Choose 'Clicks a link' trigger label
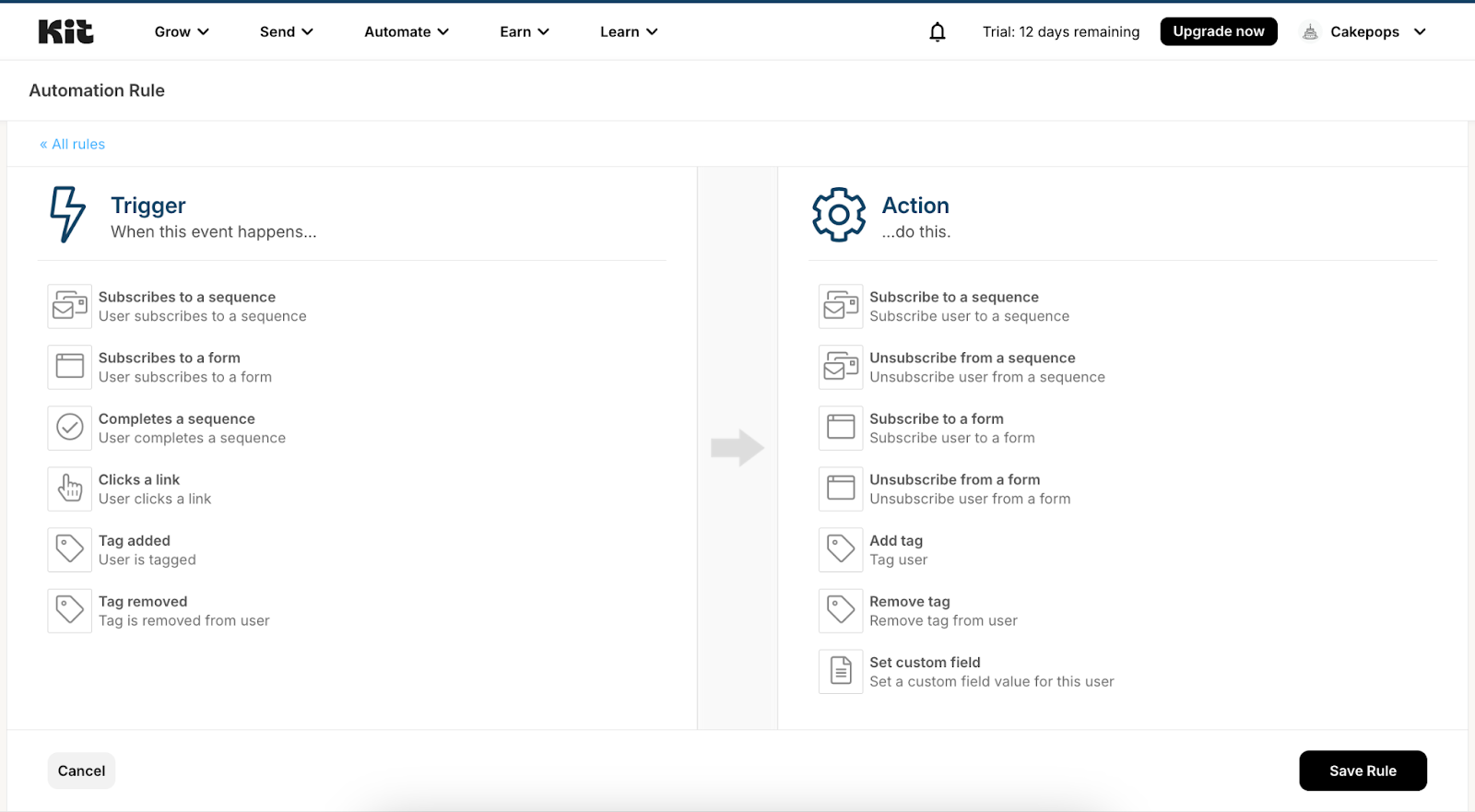The image size is (1475, 812). (x=139, y=479)
